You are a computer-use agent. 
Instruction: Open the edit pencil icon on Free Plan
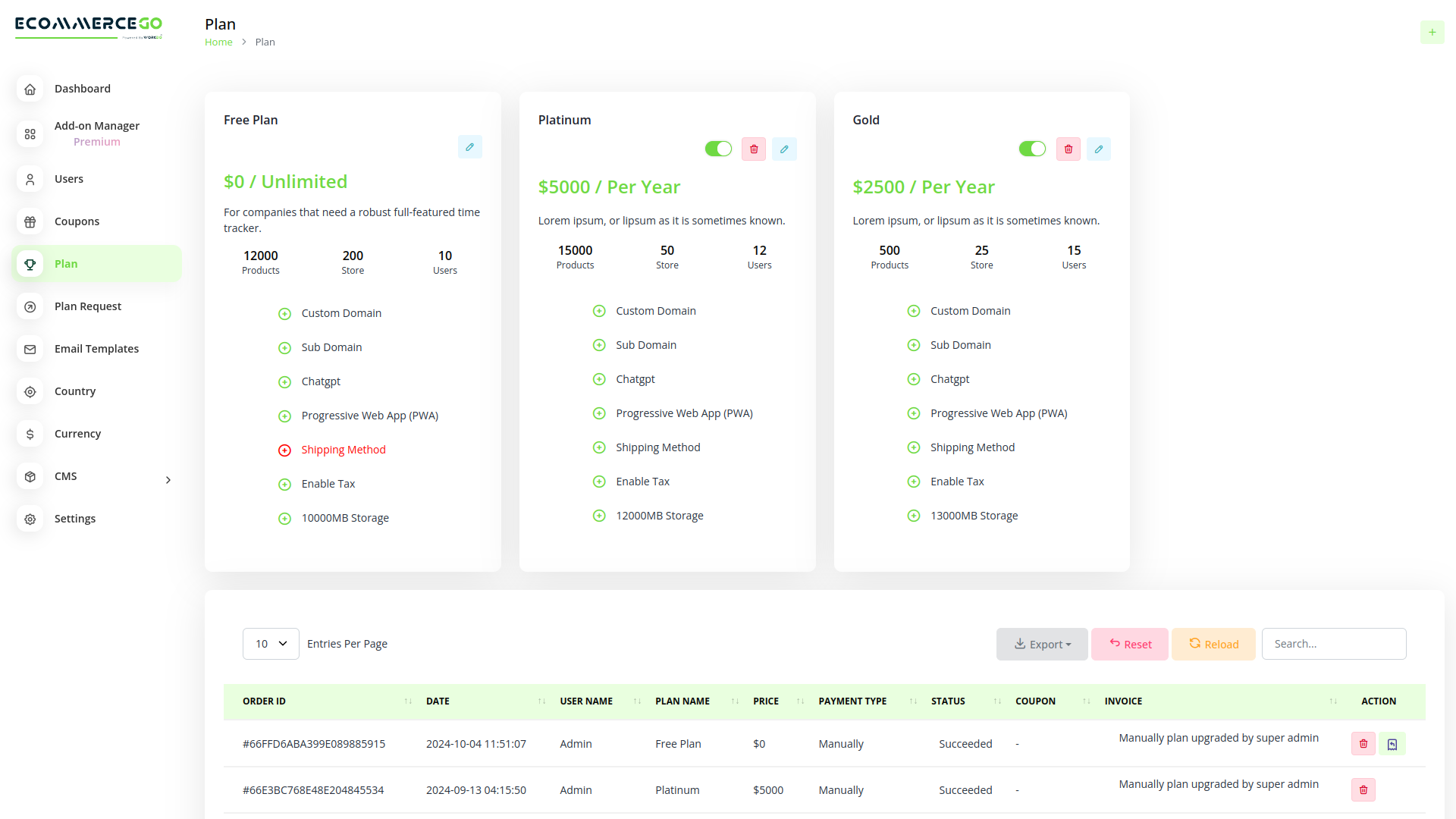pos(469,146)
